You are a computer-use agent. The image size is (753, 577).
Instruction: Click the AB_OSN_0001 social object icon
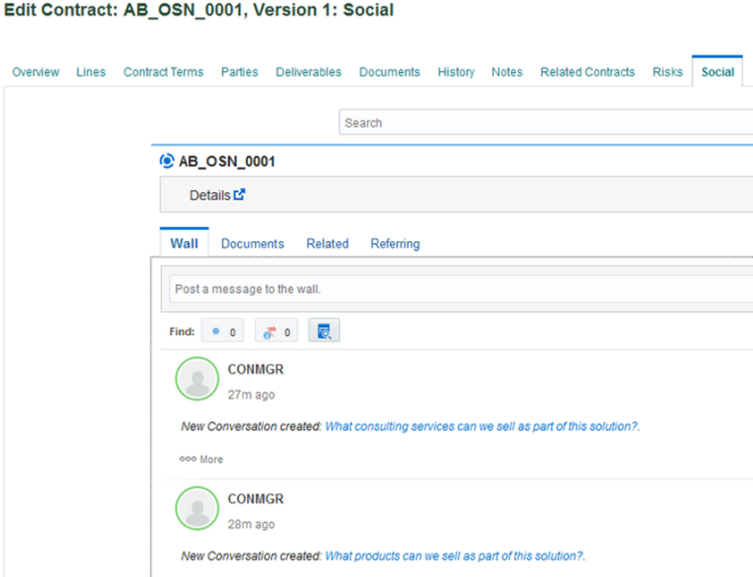click(167, 161)
